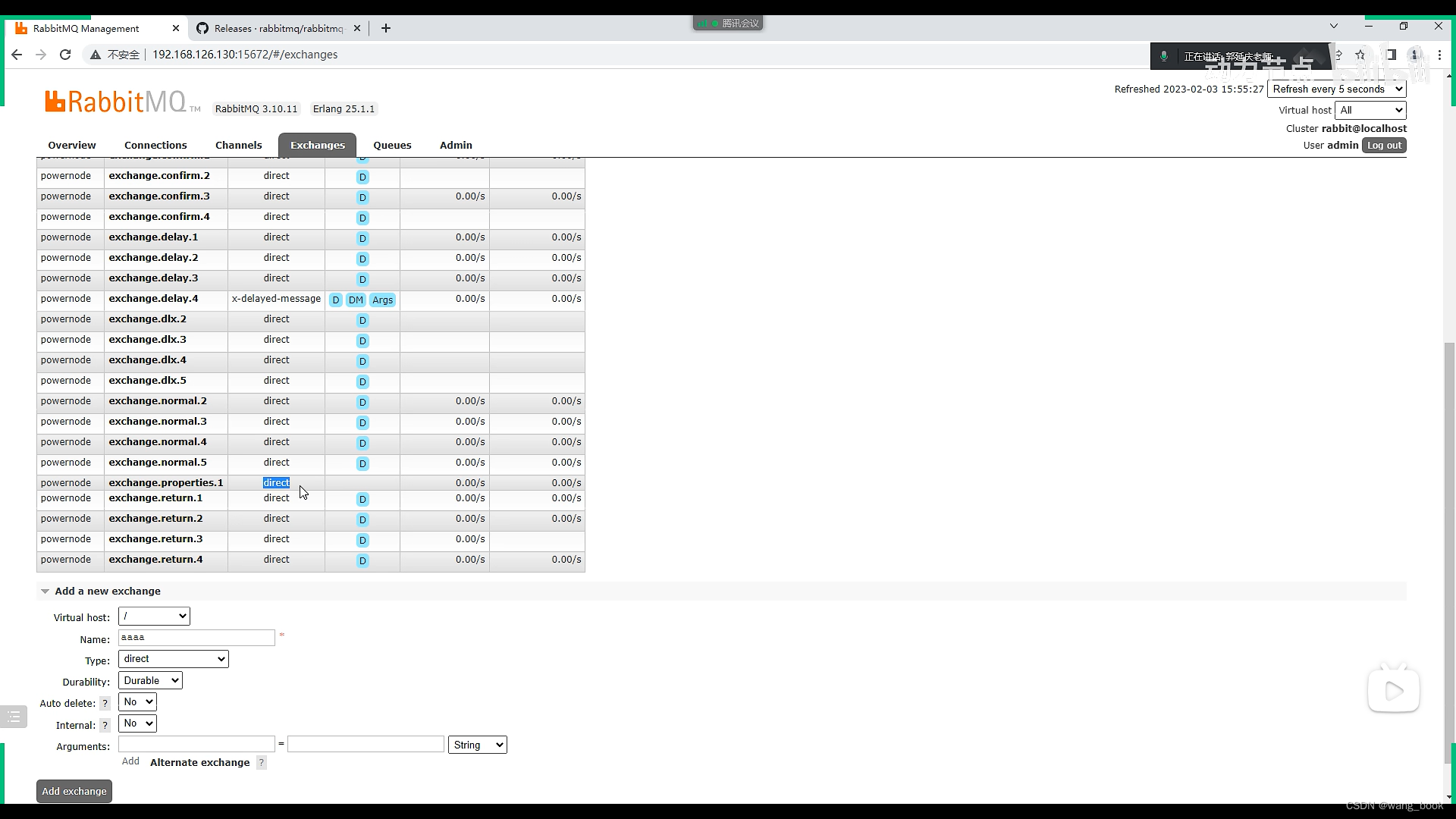Click the RabbitMQ logo
Image resolution: width=1456 pixels, height=819 pixels.
pos(121,102)
